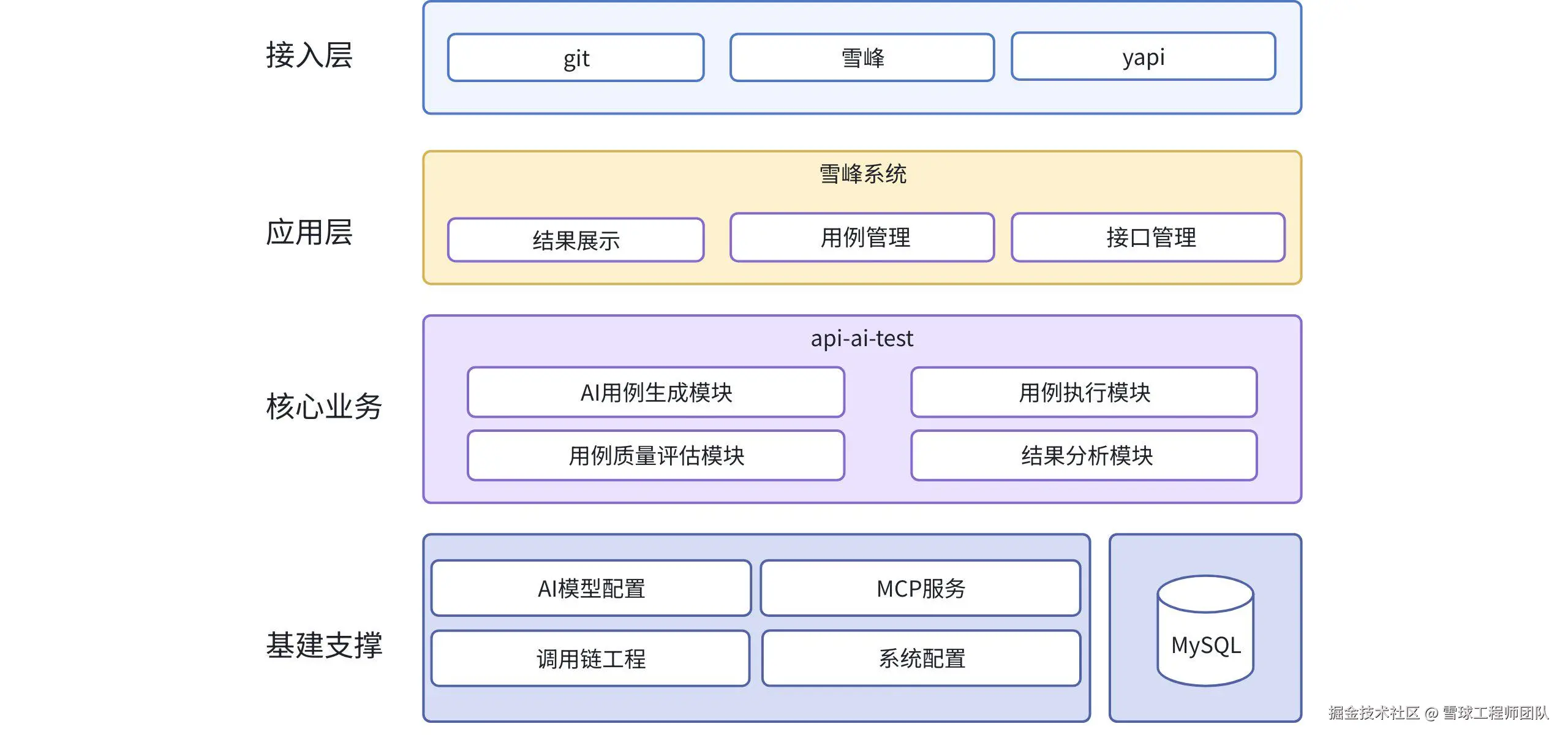Click the 接入层 layer label

pyautogui.click(x=309, y=55)
